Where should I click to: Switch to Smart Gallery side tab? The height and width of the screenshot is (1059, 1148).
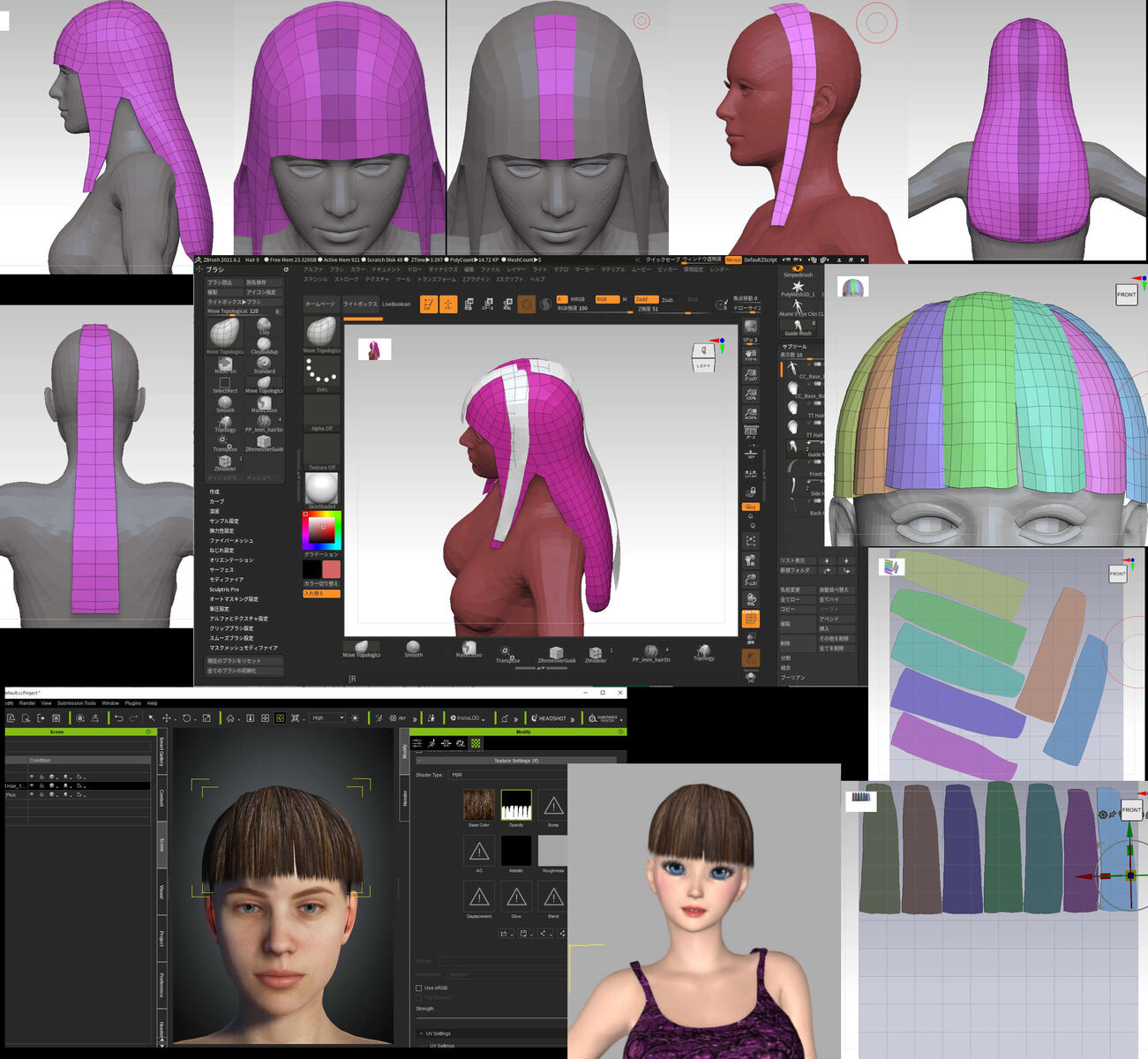[161, 753]
